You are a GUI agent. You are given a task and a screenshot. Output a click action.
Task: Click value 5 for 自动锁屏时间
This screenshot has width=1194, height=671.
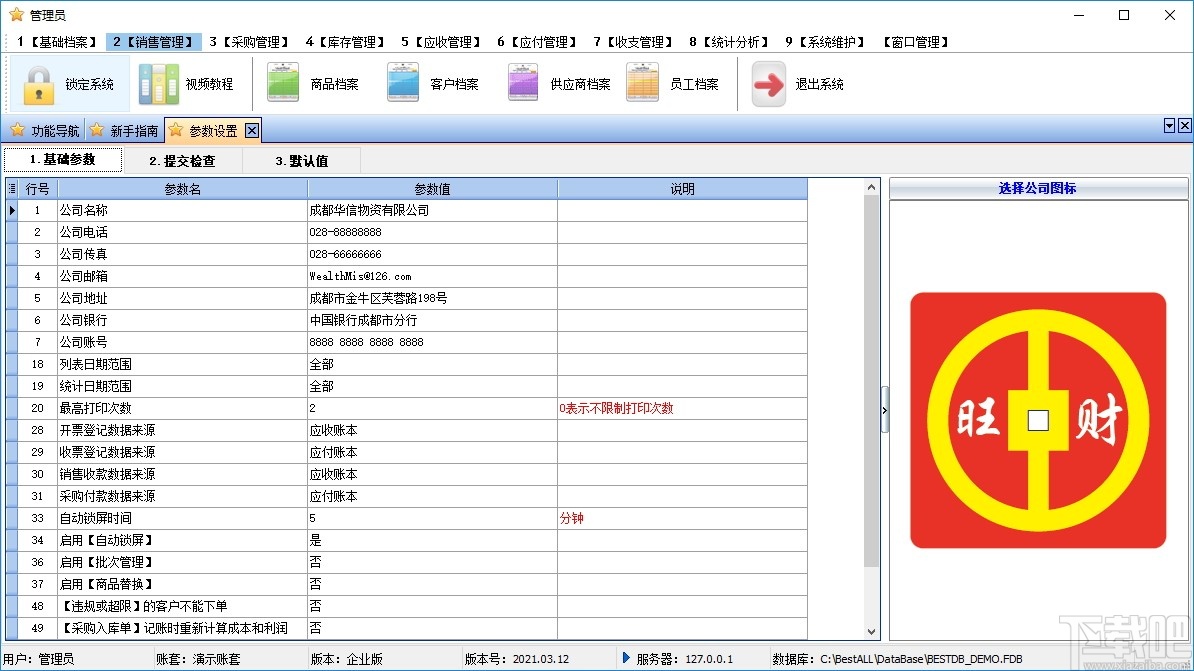[433, 519]
